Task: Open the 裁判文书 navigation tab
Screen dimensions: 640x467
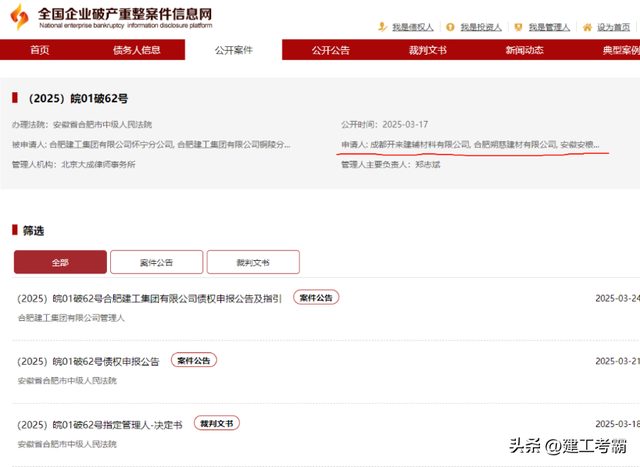Action: [x=428, y=50]
